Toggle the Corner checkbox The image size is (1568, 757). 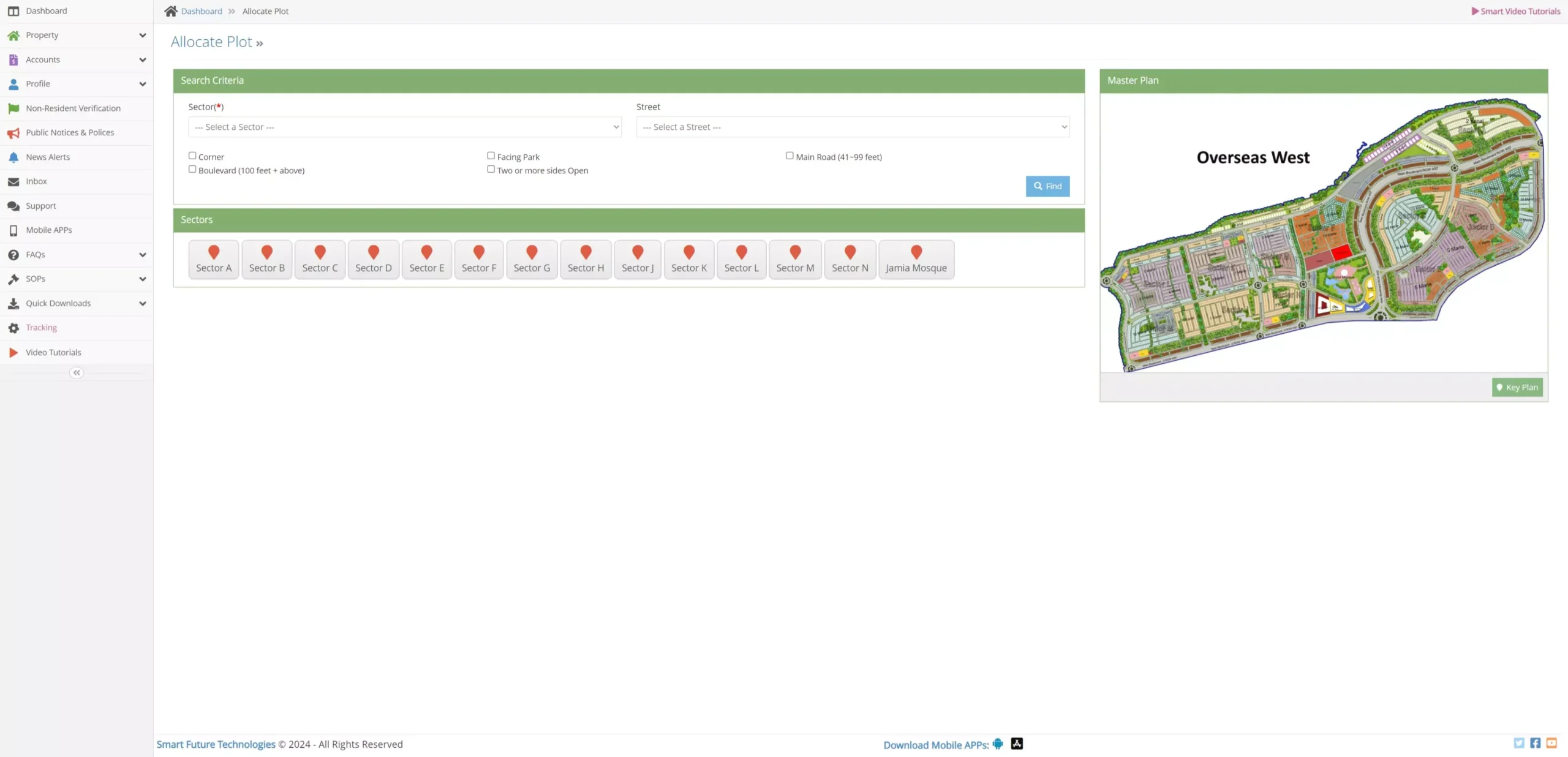click(192, 155)
